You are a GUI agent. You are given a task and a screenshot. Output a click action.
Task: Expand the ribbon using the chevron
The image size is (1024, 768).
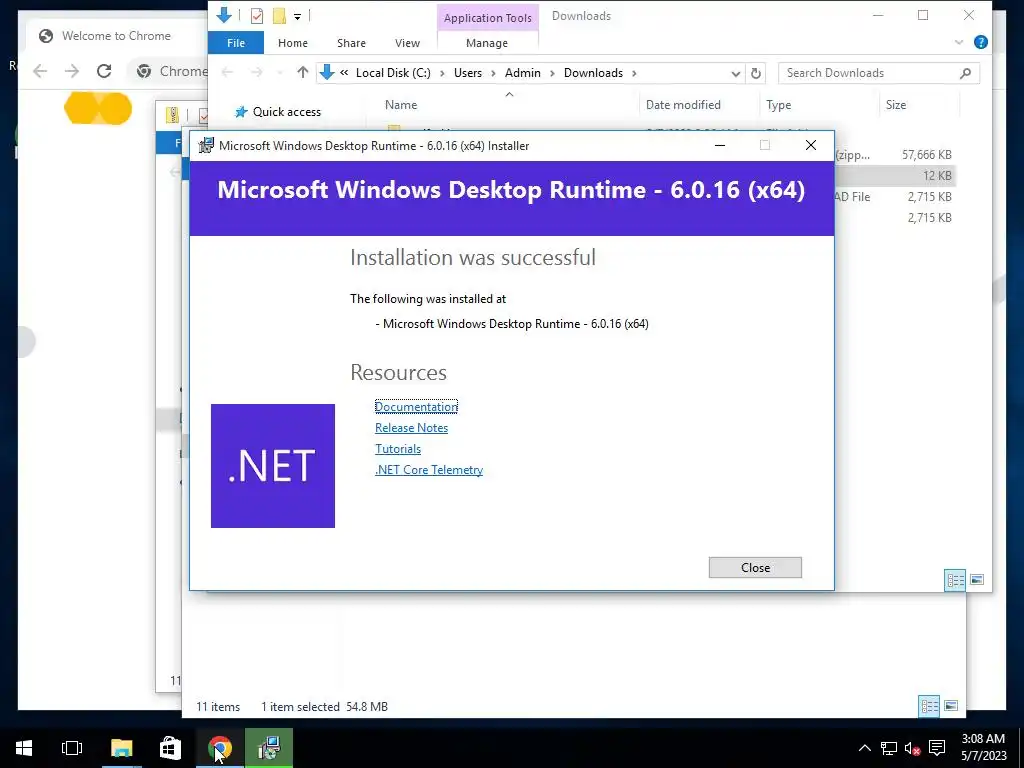[959, 42]
